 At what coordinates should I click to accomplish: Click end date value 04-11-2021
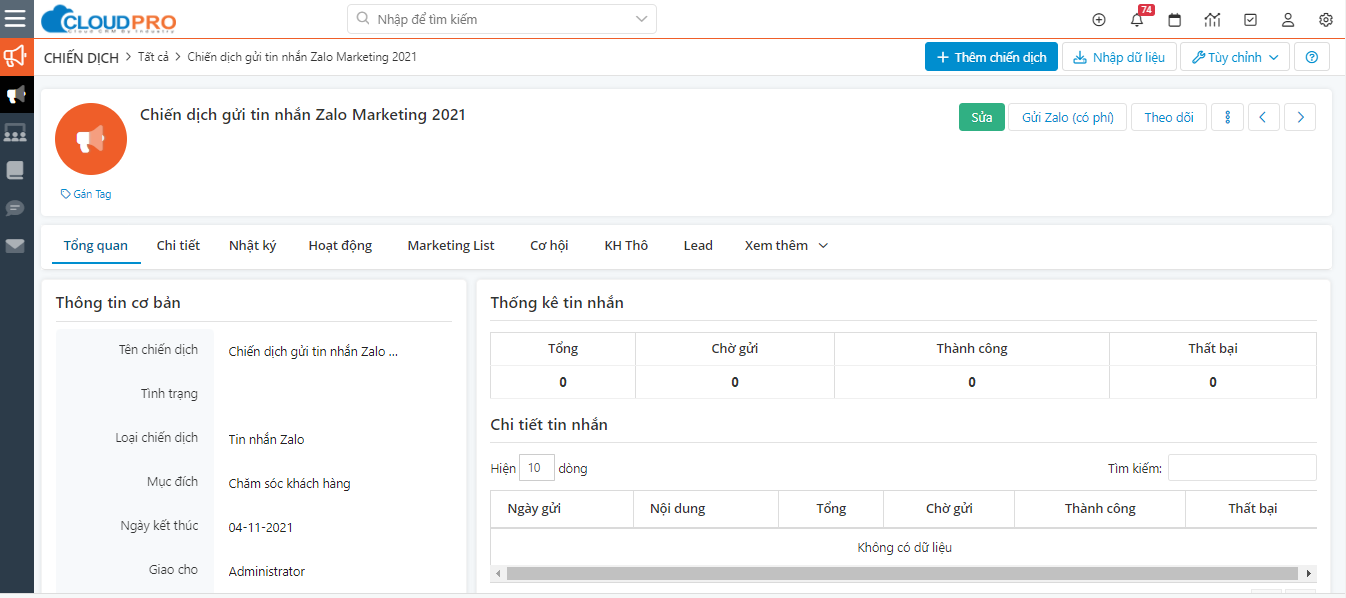[260, 528]
